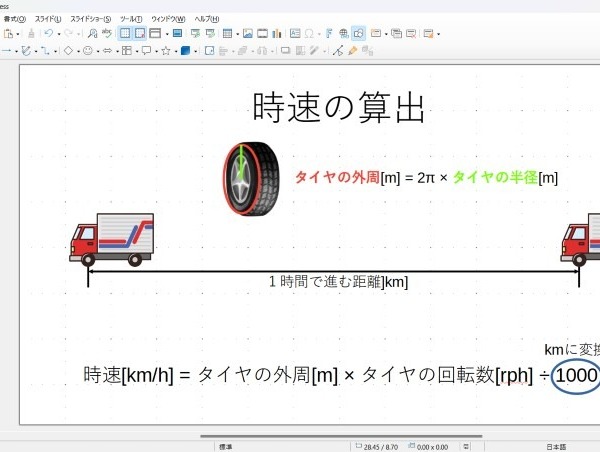Click the blue 3D color box icon
The height and width of the screenshot is (452, 600).
coord(185,51)
